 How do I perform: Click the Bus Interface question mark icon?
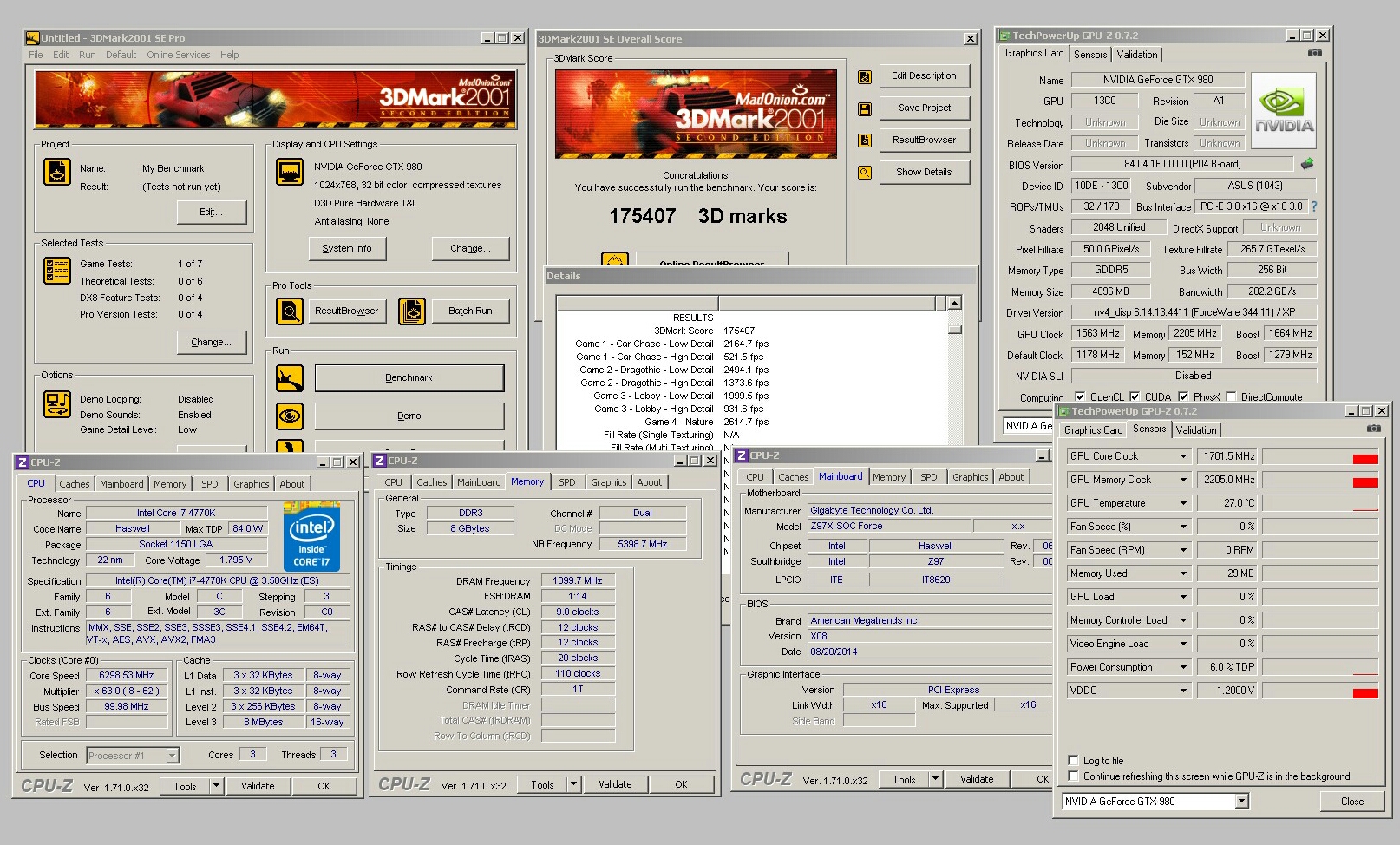click(x=1313, y=206)
